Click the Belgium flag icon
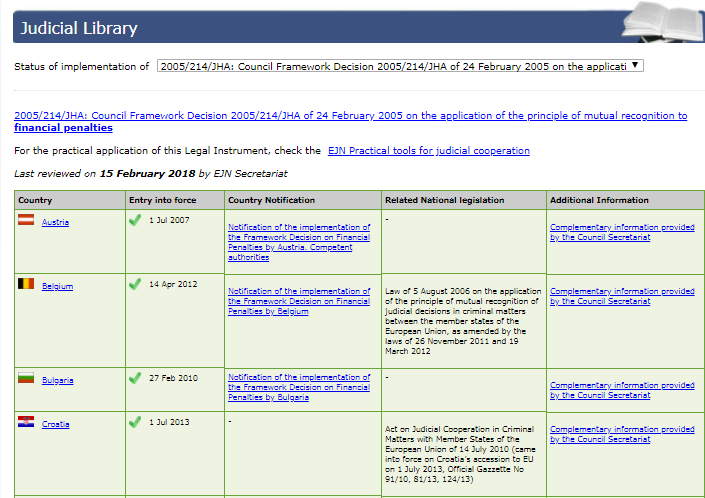 click(x=27, y=285)
